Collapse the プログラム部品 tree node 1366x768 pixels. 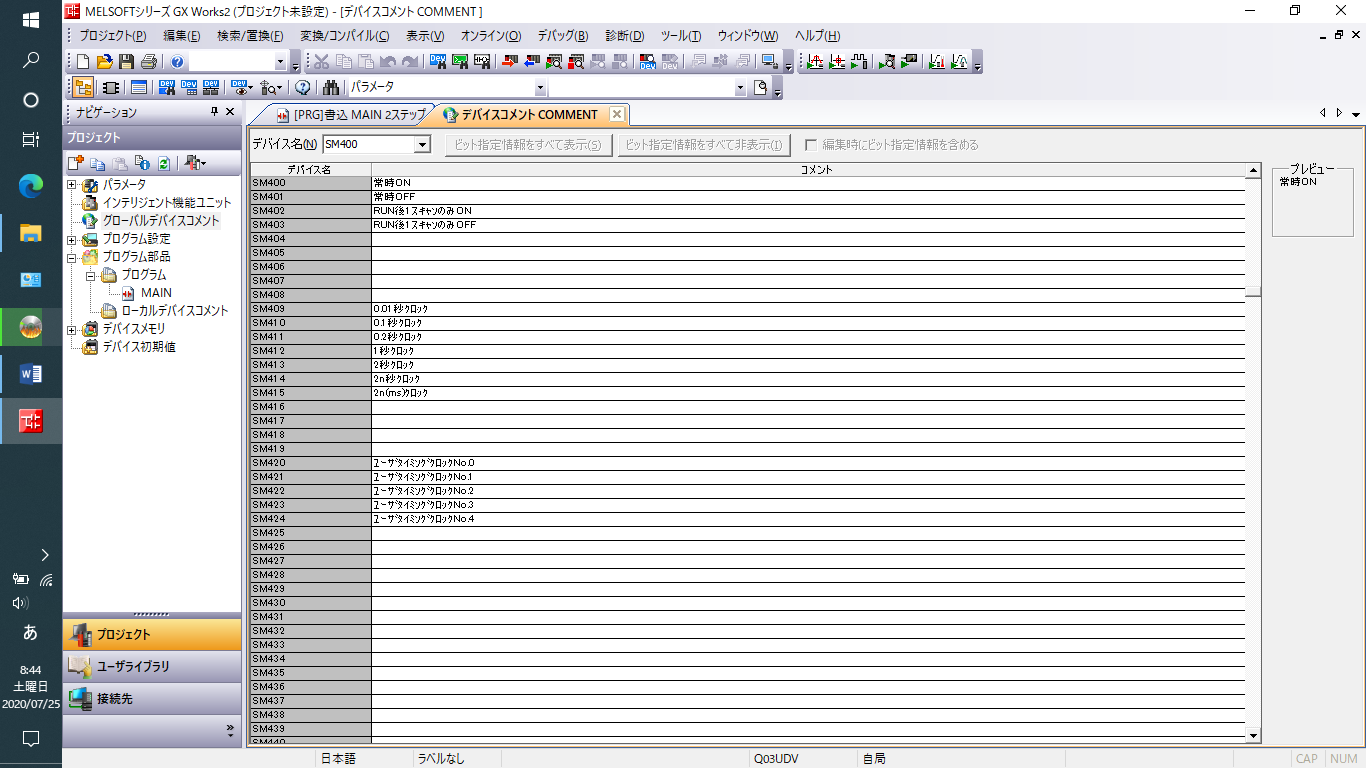(x=71, y=257)
